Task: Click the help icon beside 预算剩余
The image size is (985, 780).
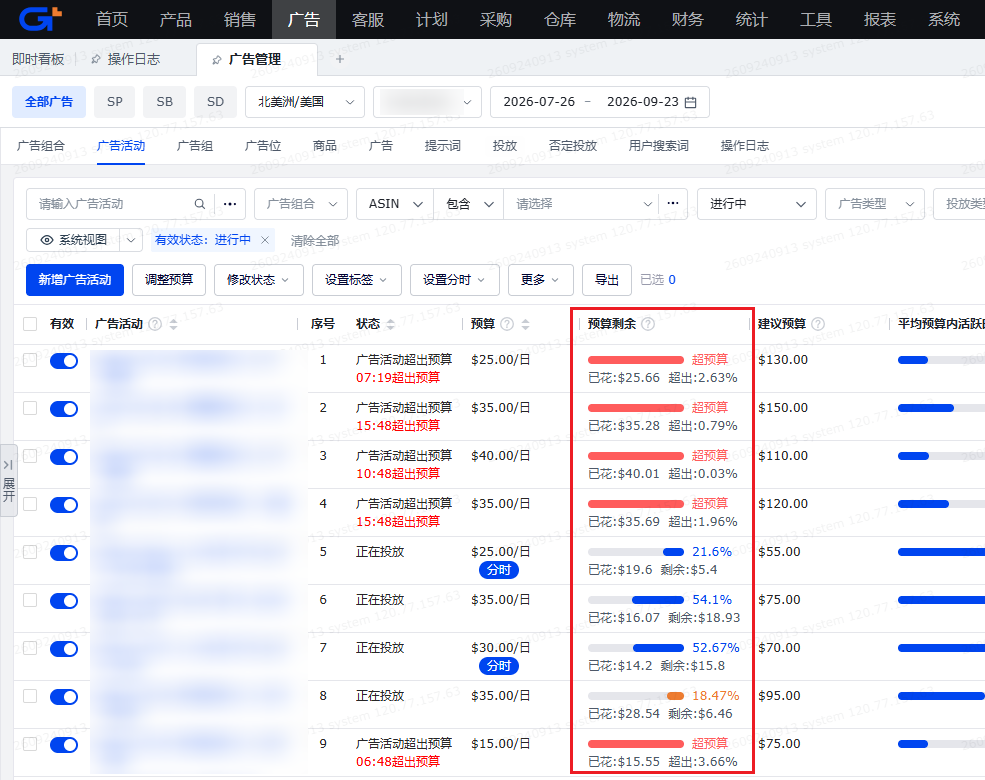Action: point(648,324)
